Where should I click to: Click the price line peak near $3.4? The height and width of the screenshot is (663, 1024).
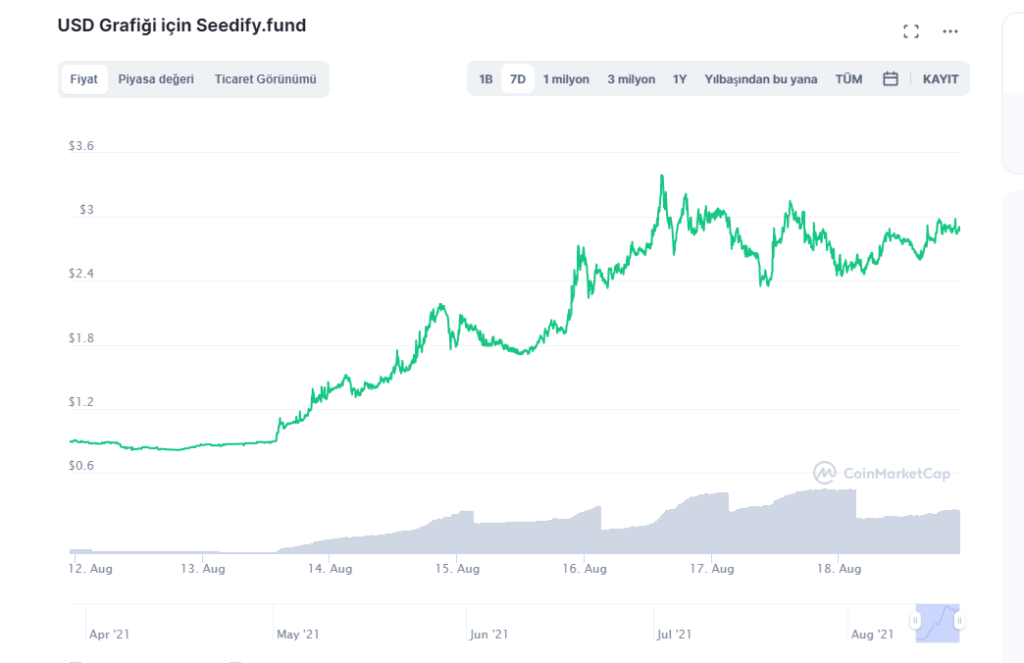(662, 177)
